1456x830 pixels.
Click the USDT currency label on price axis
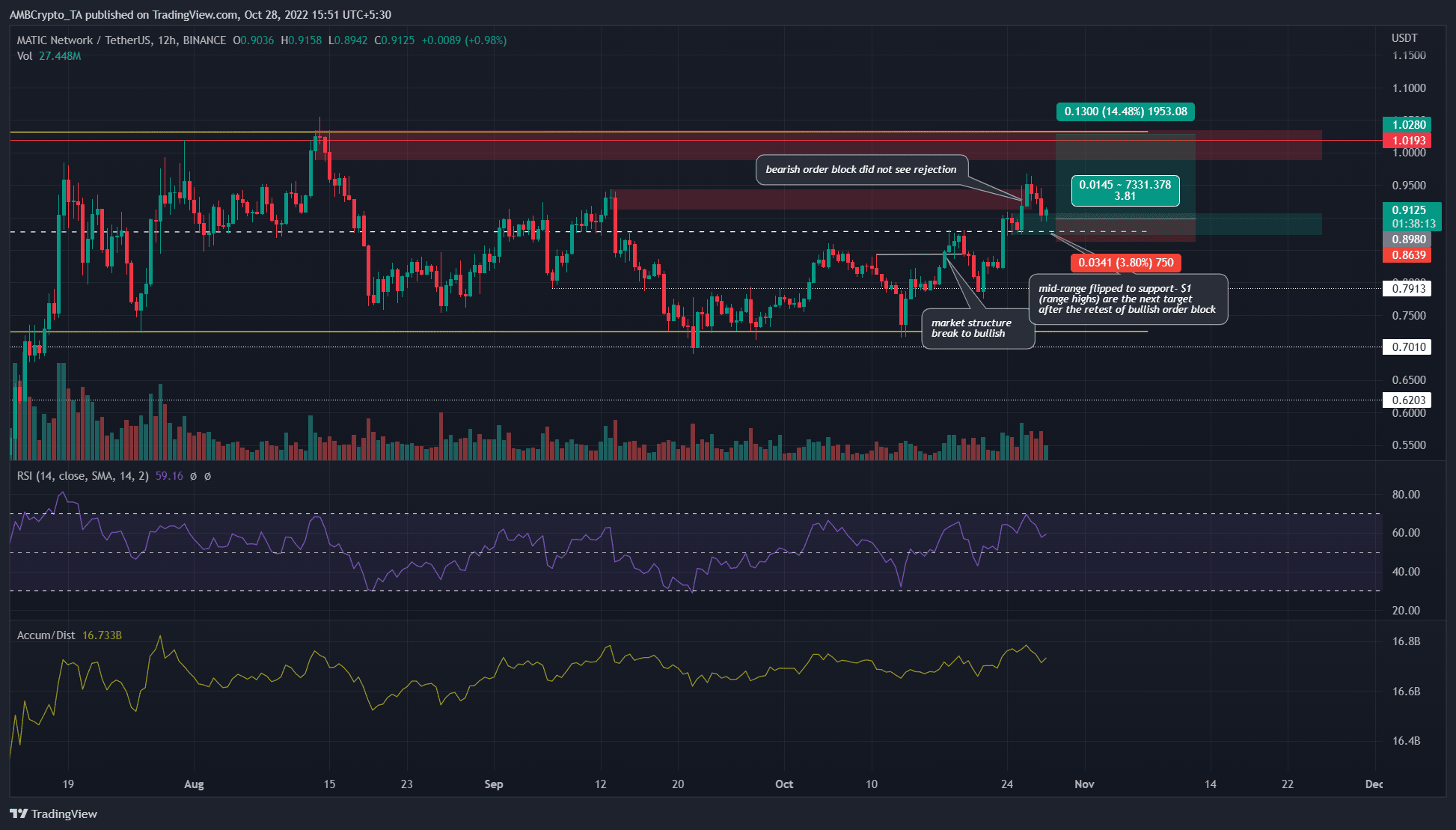1404,38
